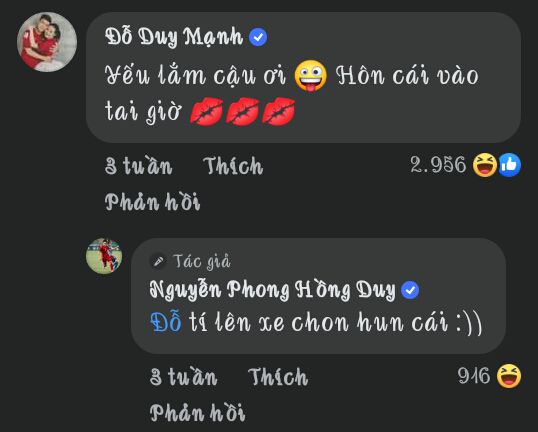Screen dimensions: 538x432
Task: Click verified badge beside Nguyễn Phong Hồng Duy
Action: pos(410,290)
